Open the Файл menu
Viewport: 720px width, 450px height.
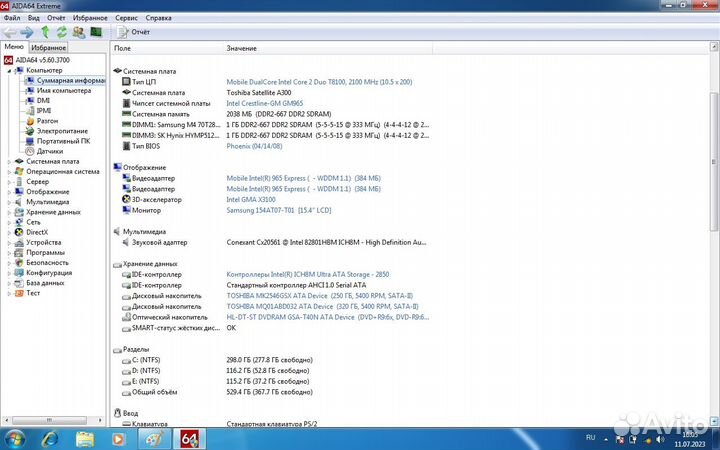(12, 18)
